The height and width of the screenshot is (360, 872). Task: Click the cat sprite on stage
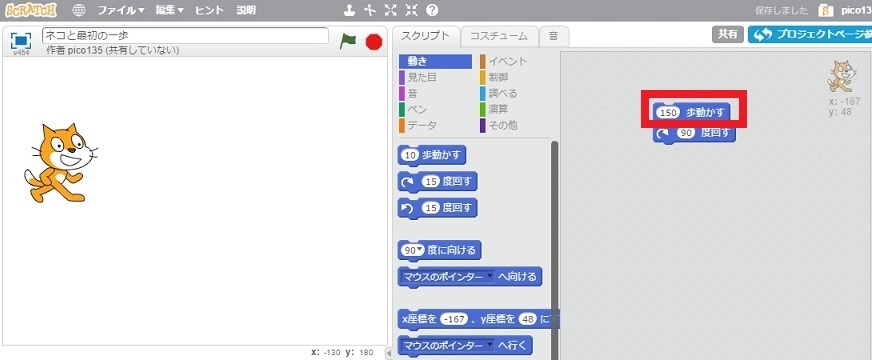(x=61, y=163)
